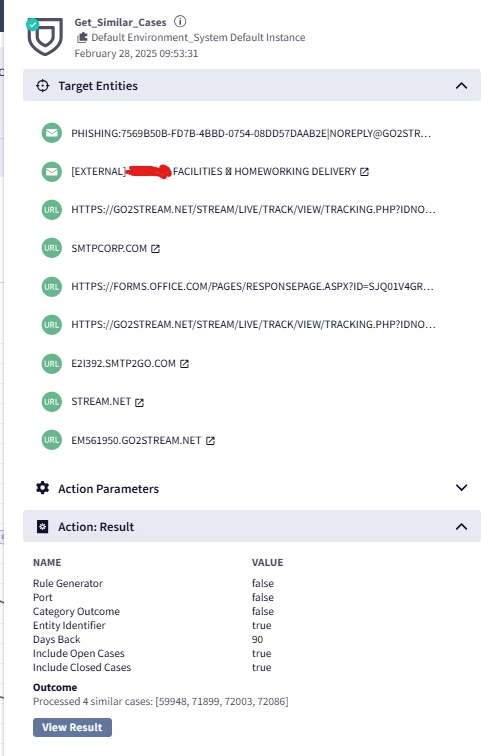Open external link for Homeworking Delivery email

[364, 172]
